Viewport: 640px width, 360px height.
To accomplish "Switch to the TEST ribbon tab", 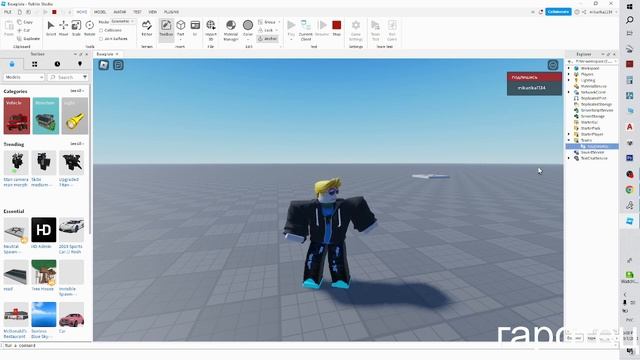I will click(x=137, y=12).
